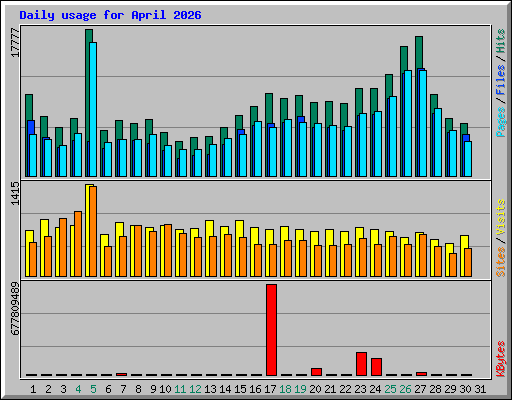Click the Sites legend label
The width and height of the screenshot is (512, 400).
501,262
